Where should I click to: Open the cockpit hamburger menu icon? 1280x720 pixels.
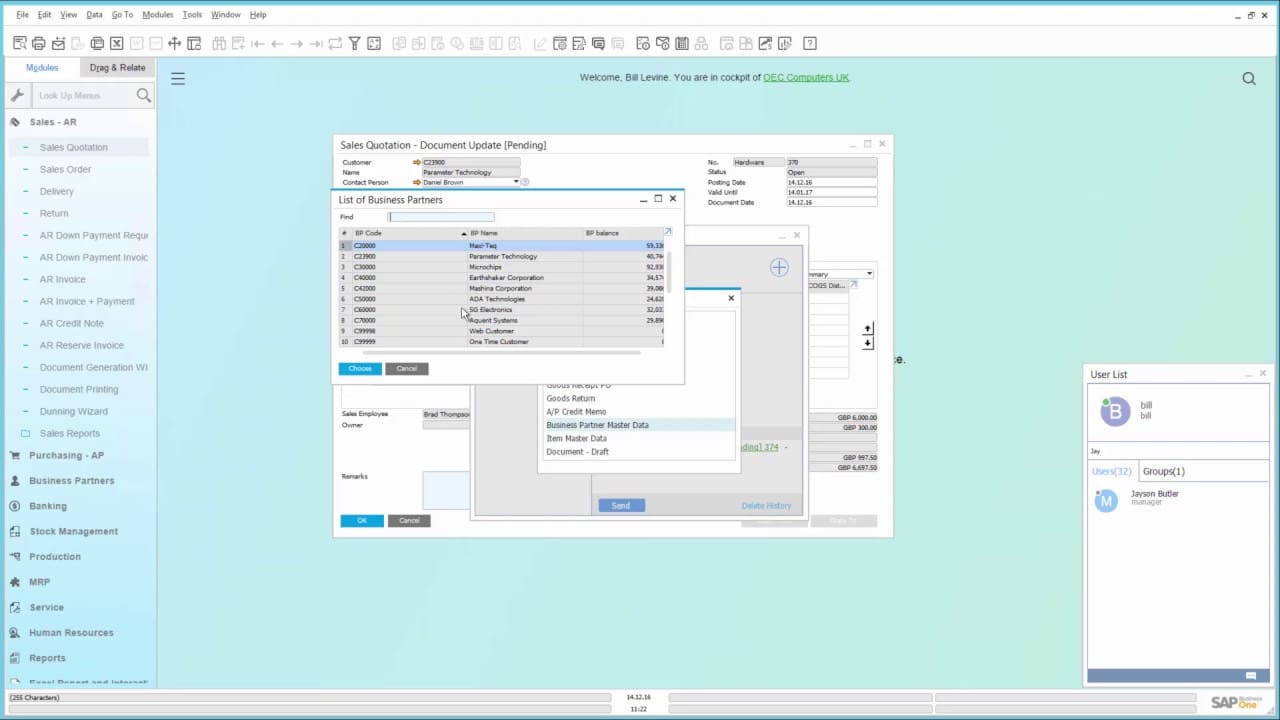click(x=178, y=79)
